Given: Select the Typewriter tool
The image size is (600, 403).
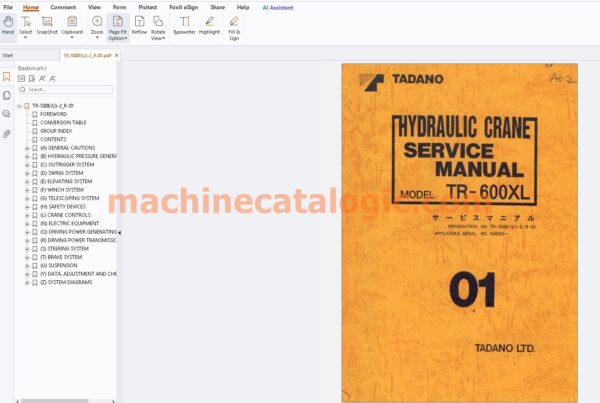Looking at the screenshot, I should point(184,25).
